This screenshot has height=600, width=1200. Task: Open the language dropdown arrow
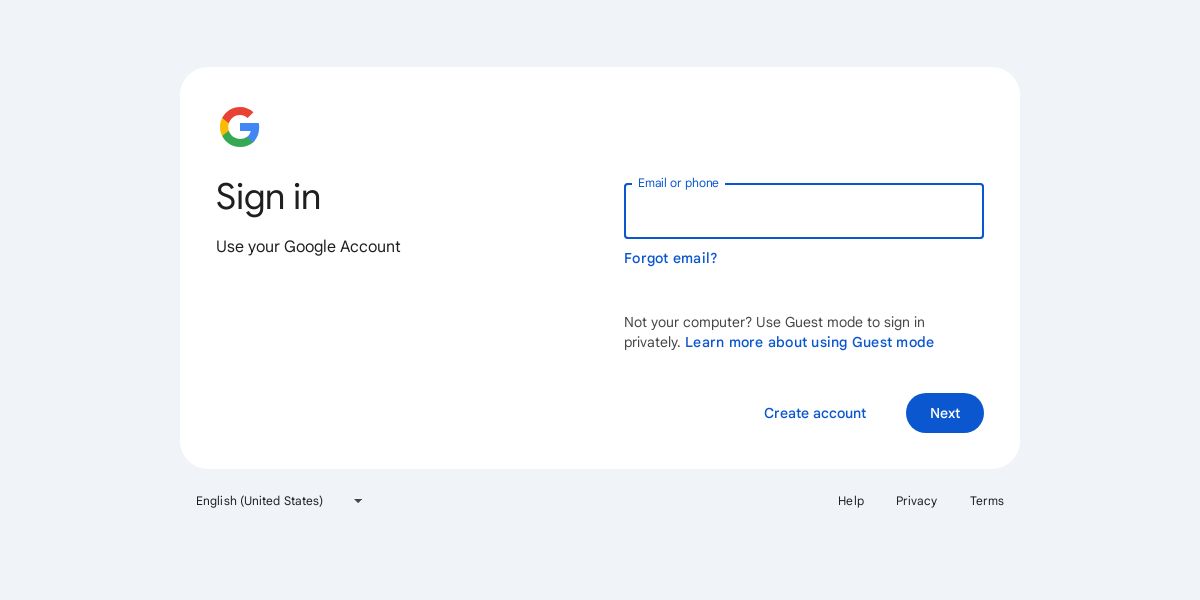[358, 501]
